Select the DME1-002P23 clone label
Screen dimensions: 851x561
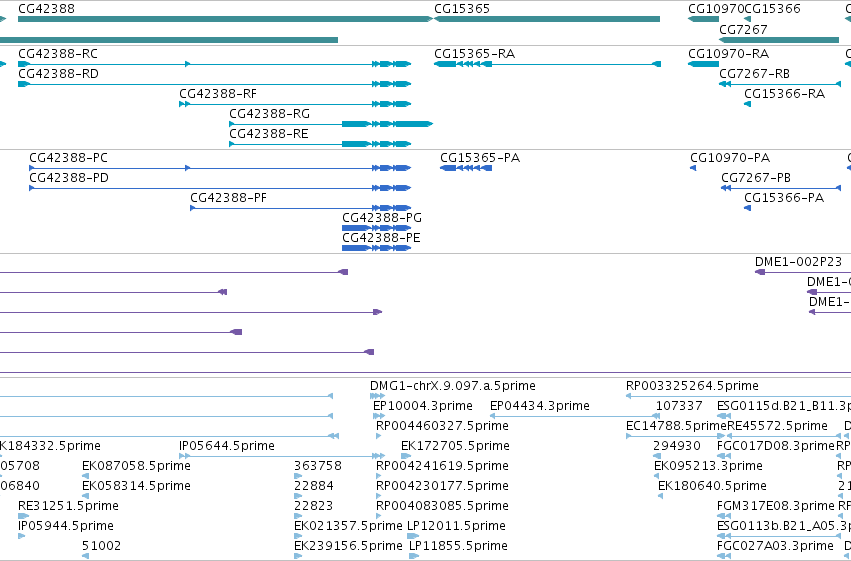tap(798, 262)
